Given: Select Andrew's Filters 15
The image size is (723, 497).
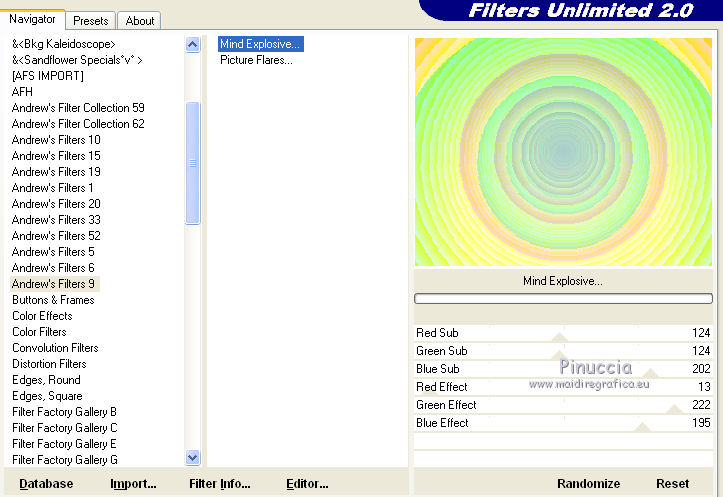Looking at the screenshot, I should (x=56, y=156).
